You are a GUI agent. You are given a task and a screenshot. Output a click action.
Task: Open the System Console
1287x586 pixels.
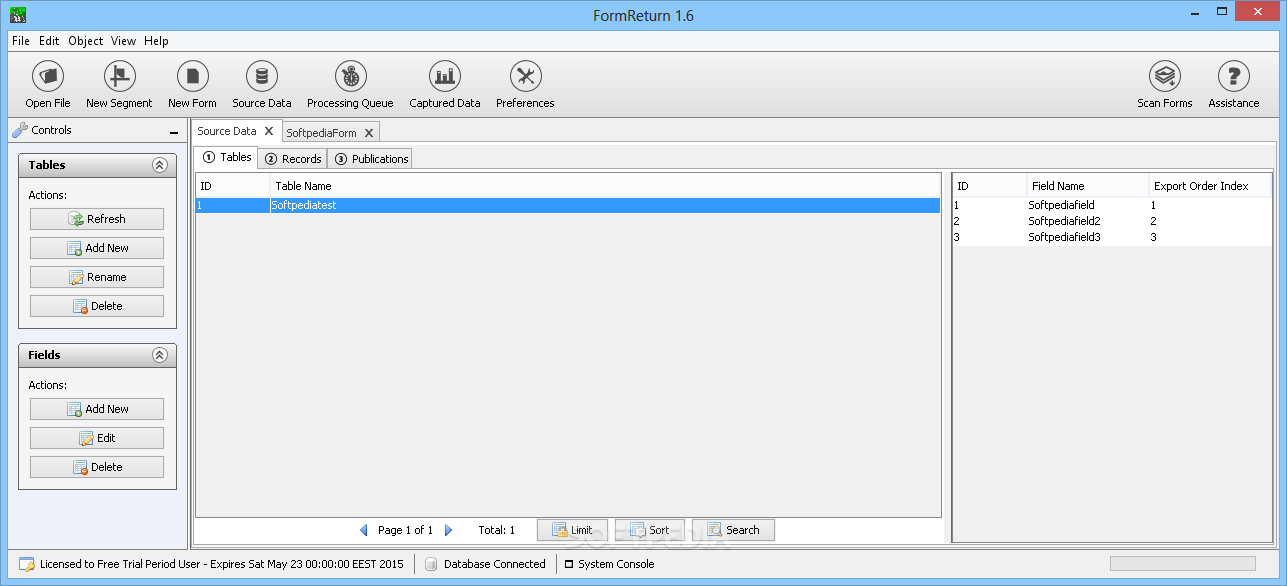tap(609, 564)
